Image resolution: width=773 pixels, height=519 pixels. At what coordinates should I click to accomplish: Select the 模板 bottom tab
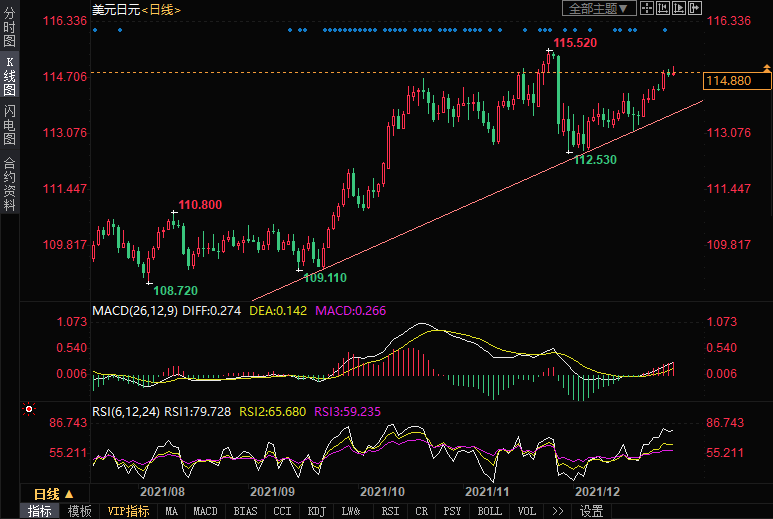[x=79, y=511]
